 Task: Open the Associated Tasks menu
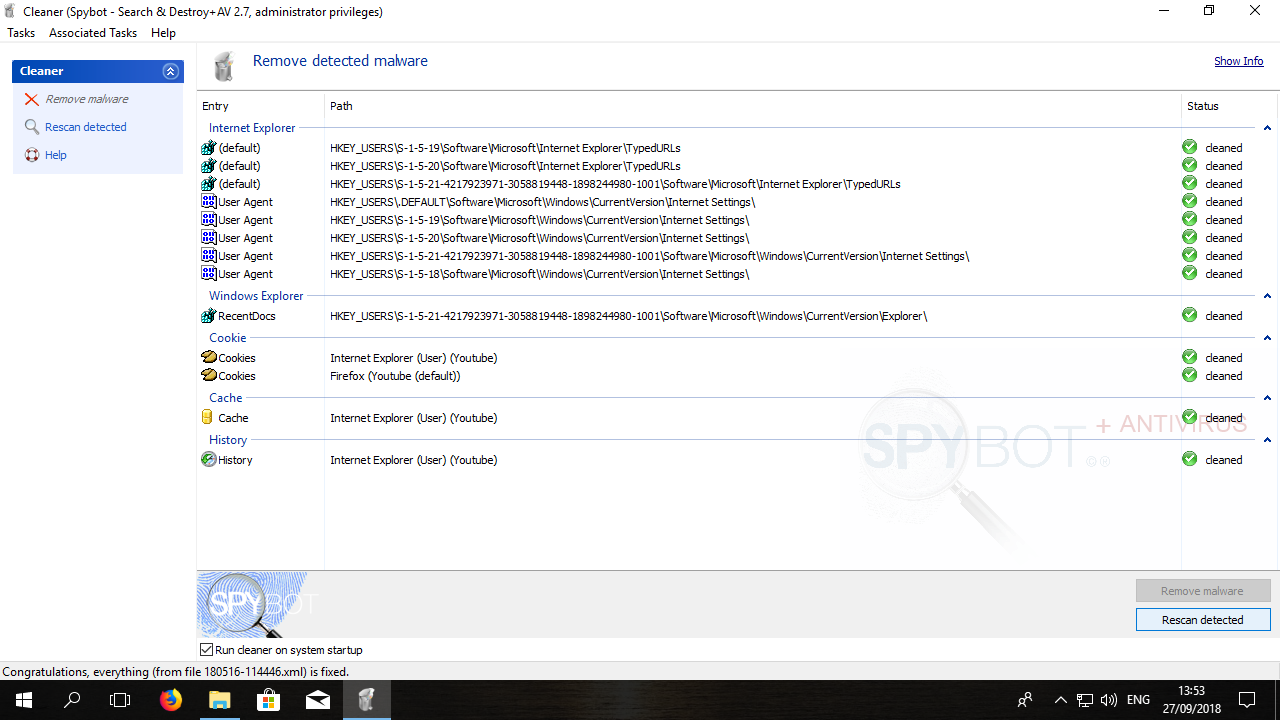(x=93, y=33)
